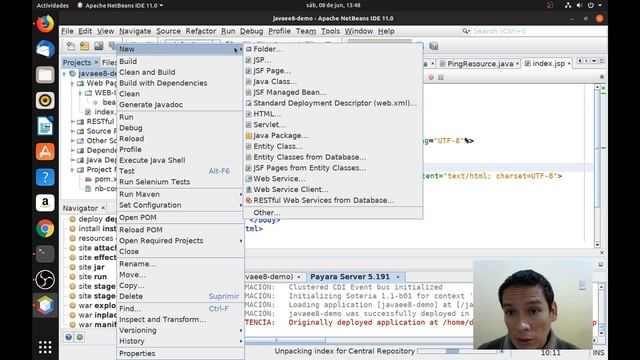Select the deploy goal in Navigator
This screenshot has height=360, width=640.
92,219
